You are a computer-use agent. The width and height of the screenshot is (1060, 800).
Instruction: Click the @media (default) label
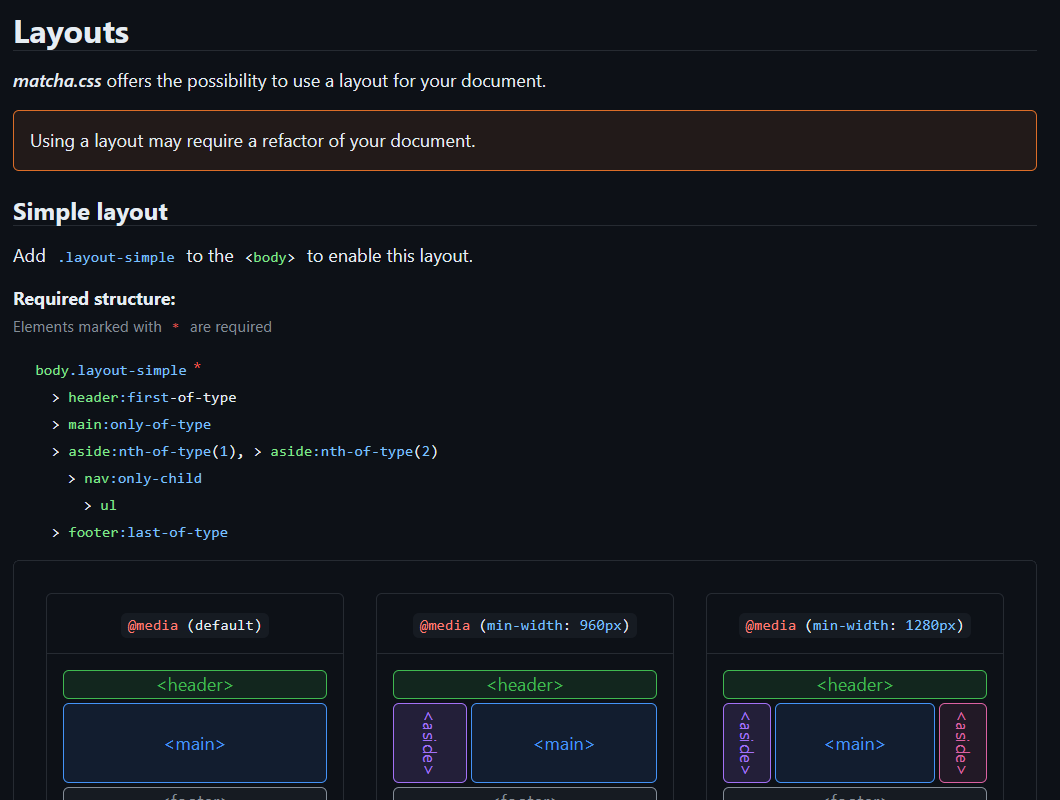[195, 626]
